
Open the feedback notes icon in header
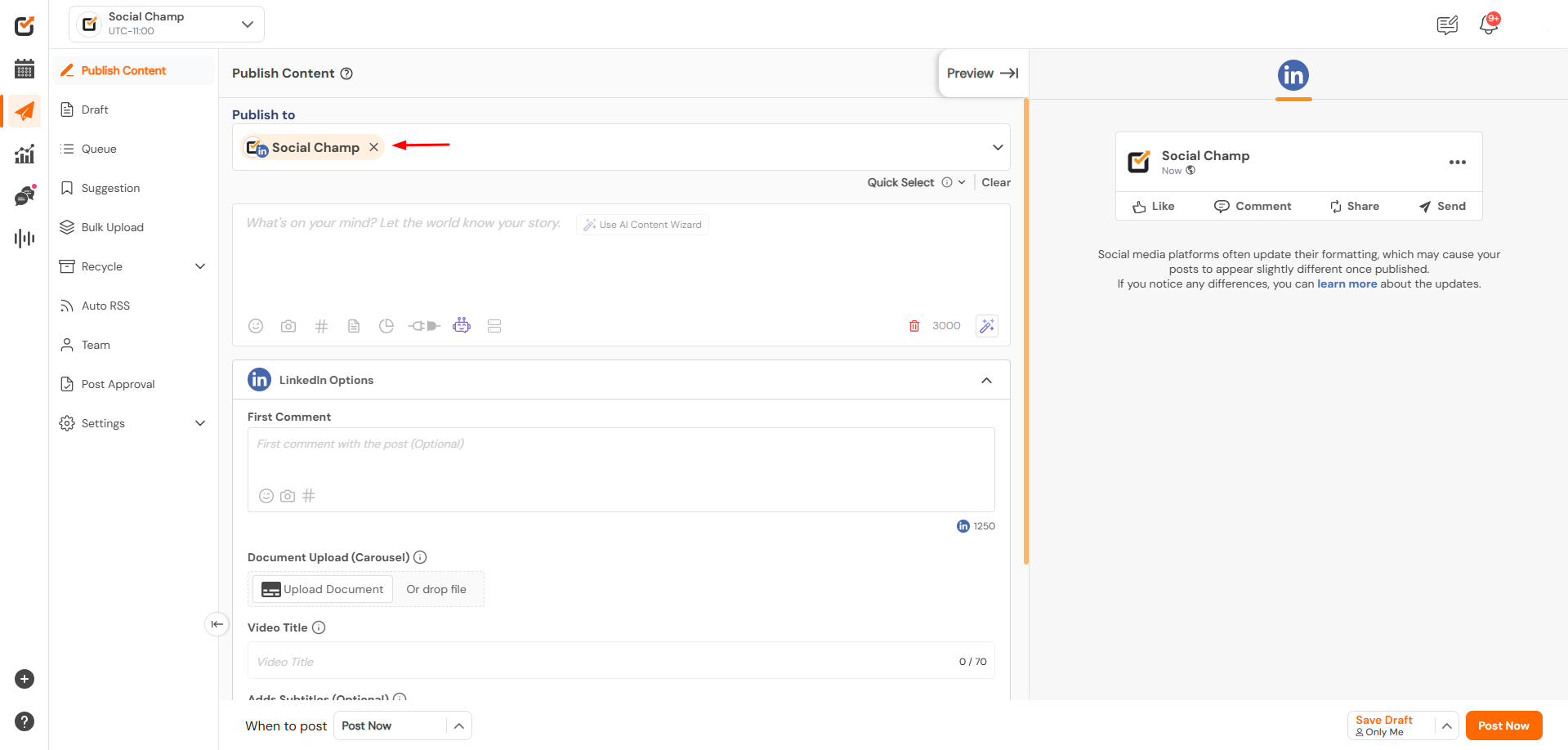tap(1447, 25)
